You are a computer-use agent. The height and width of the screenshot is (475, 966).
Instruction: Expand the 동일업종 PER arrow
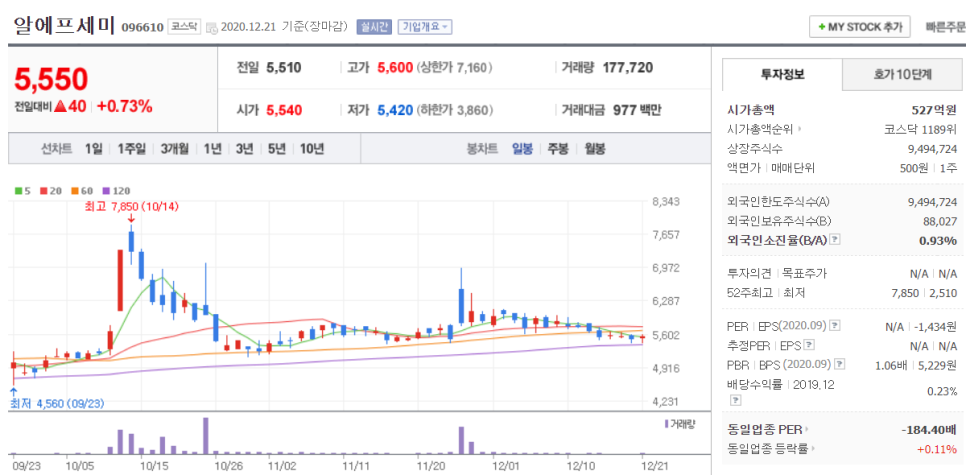[807, 429]
